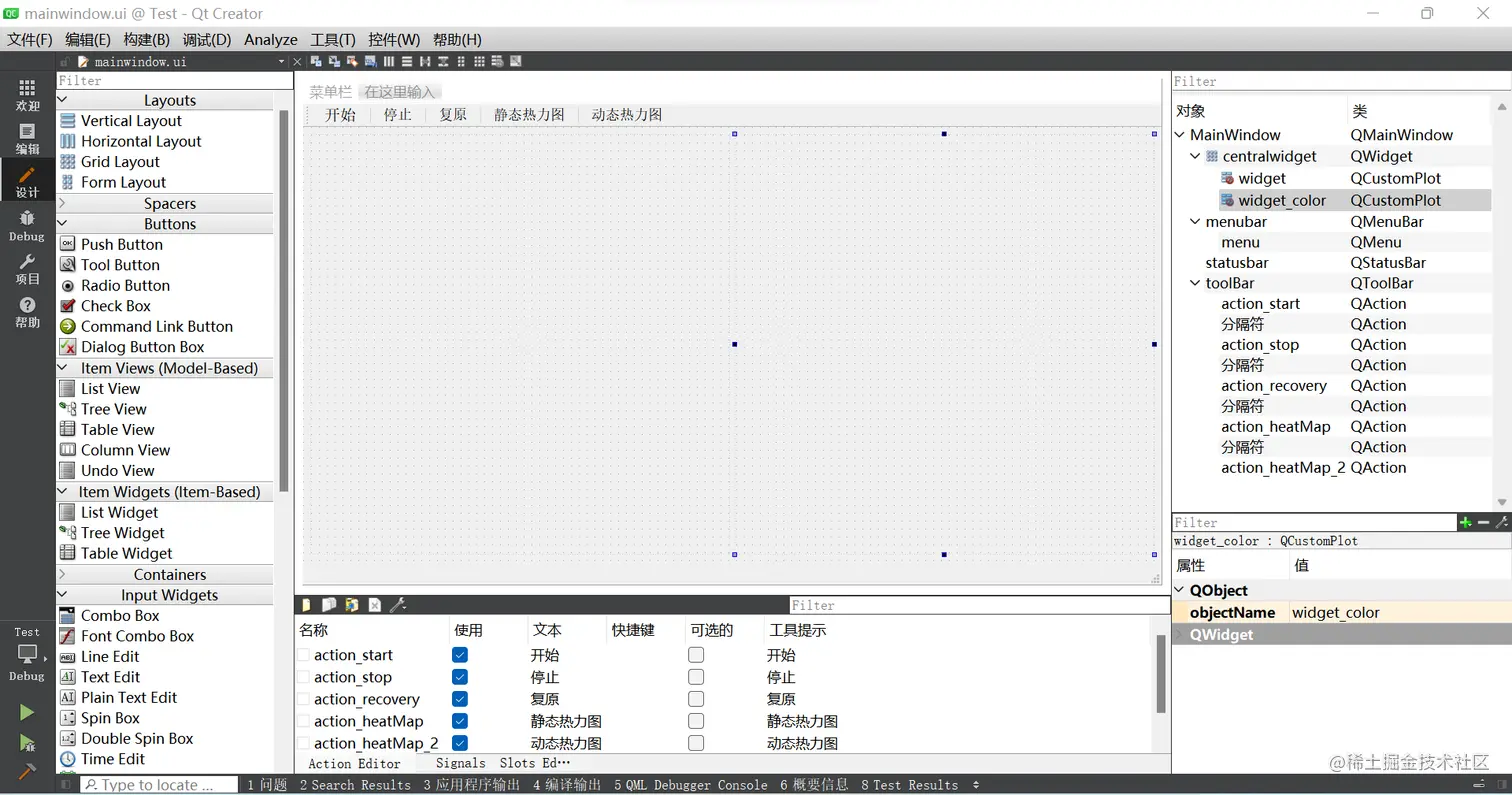Toggle 使用 checkbox for action_stop
The width and height of the screenshot is (1512, 795).
[x=460, y=677]
